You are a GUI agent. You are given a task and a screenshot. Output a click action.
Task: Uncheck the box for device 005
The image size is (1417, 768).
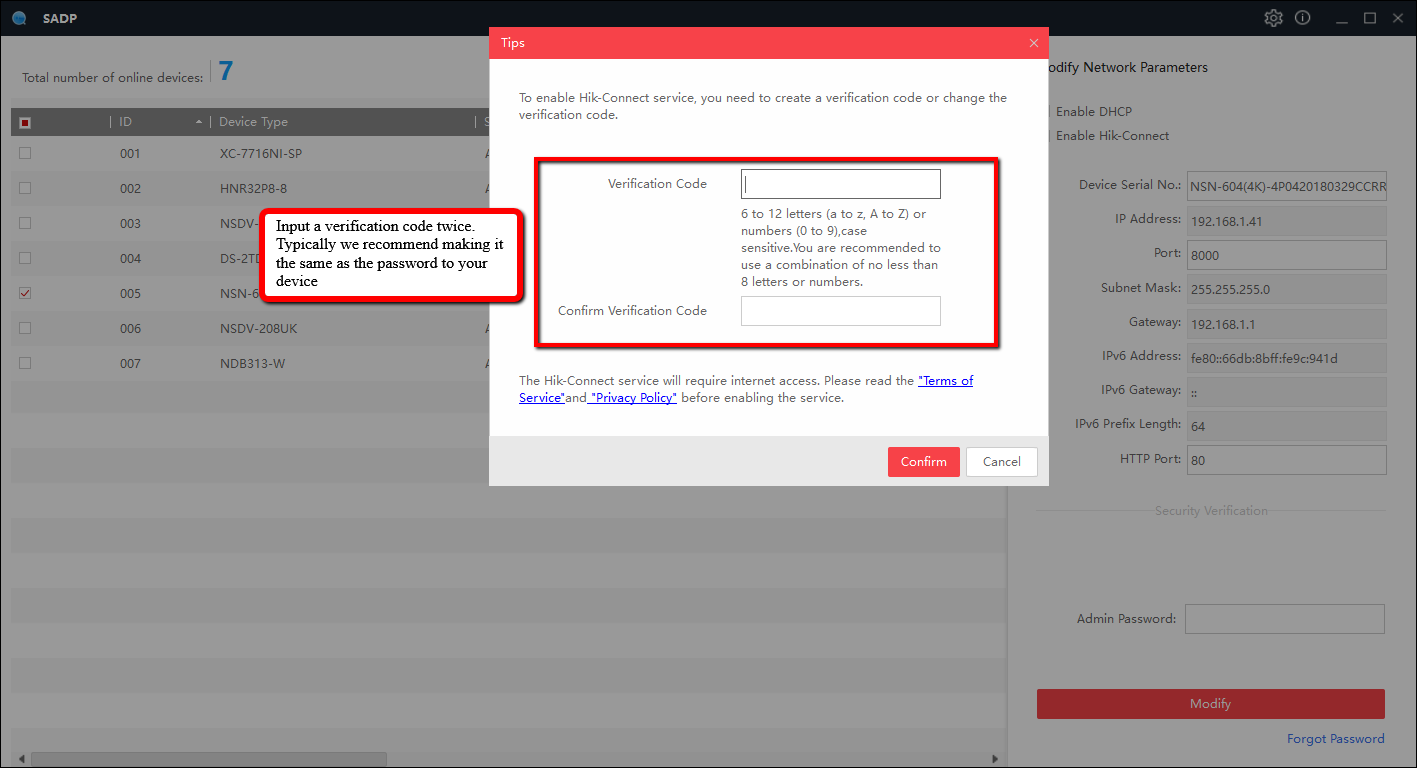click(x=25, y=293)
